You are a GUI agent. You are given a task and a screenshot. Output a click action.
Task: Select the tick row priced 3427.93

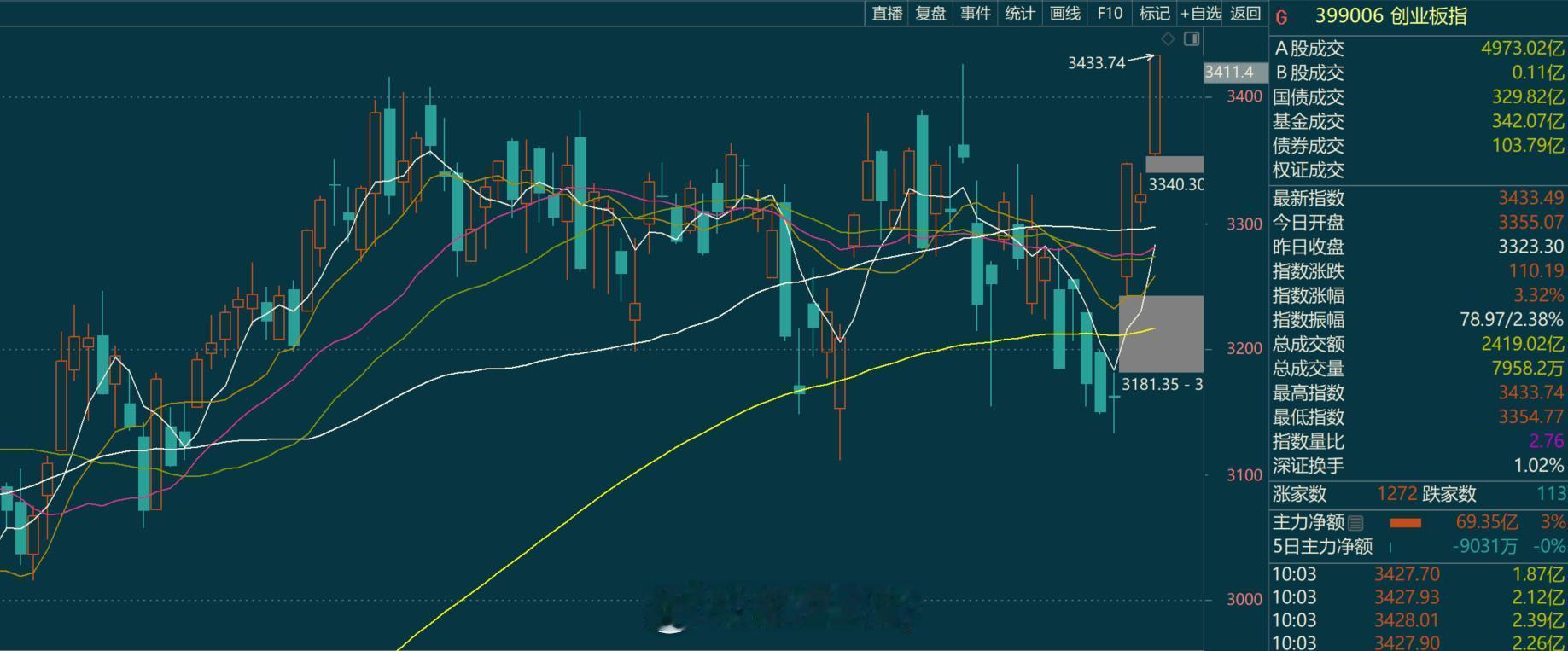[1419, 598]
